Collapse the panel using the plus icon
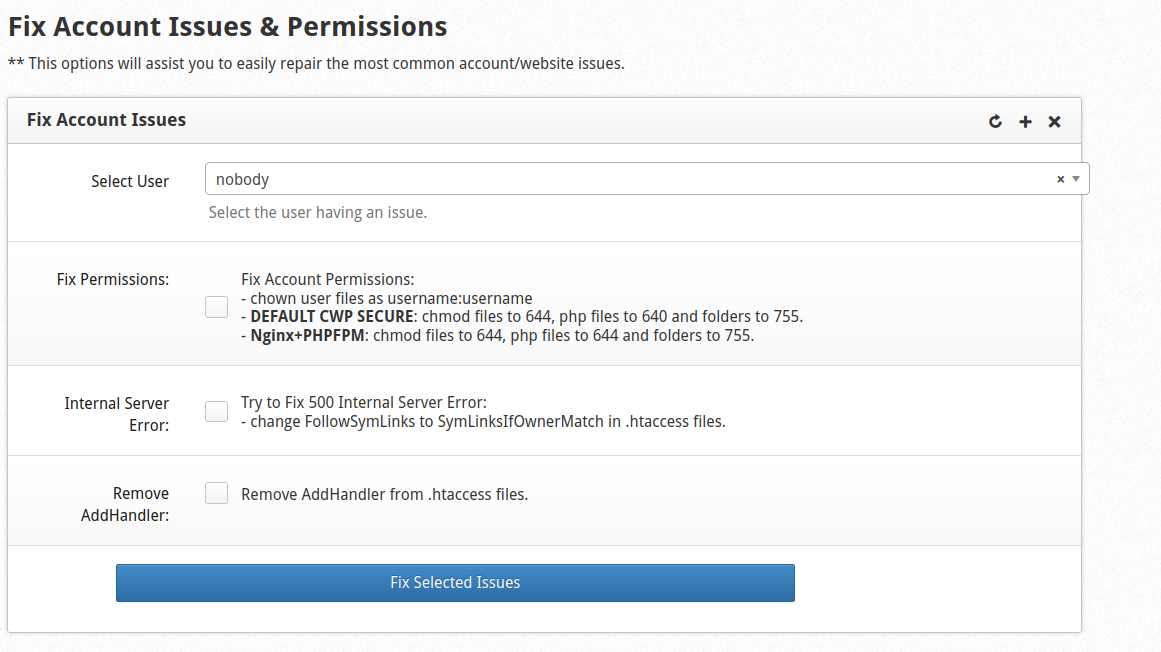1161x652 pixels. (1025, 121)
